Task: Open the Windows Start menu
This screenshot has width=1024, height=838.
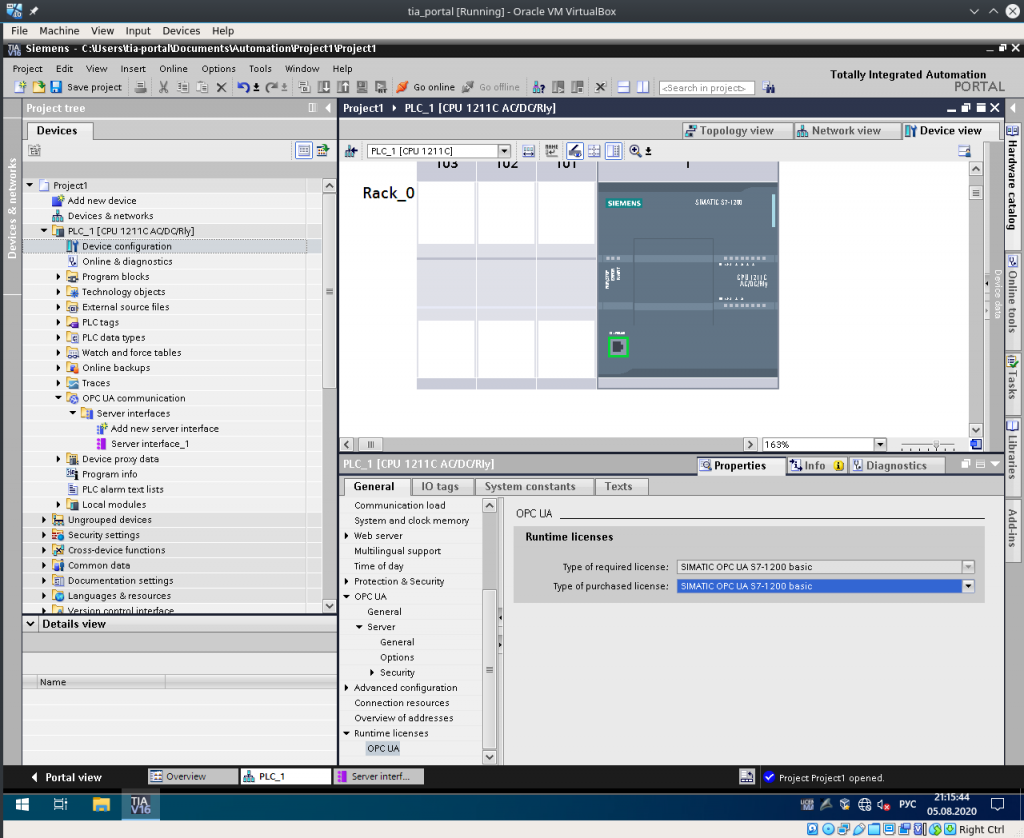Action: point(22,805)
